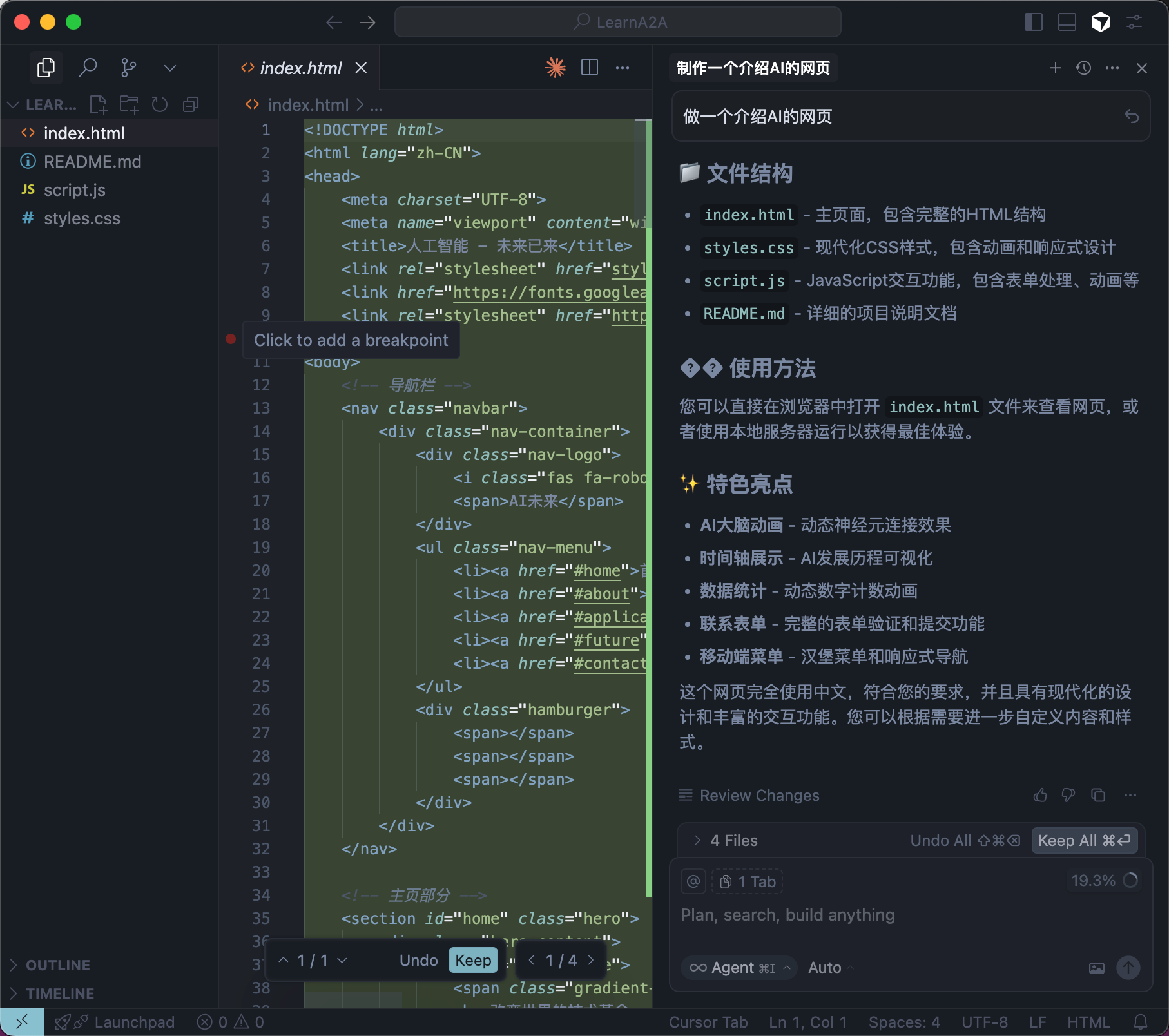Click the Refresh Explorer icon
The image size is (1169, 1036).
pyautogui.click(x=160, y=104)
